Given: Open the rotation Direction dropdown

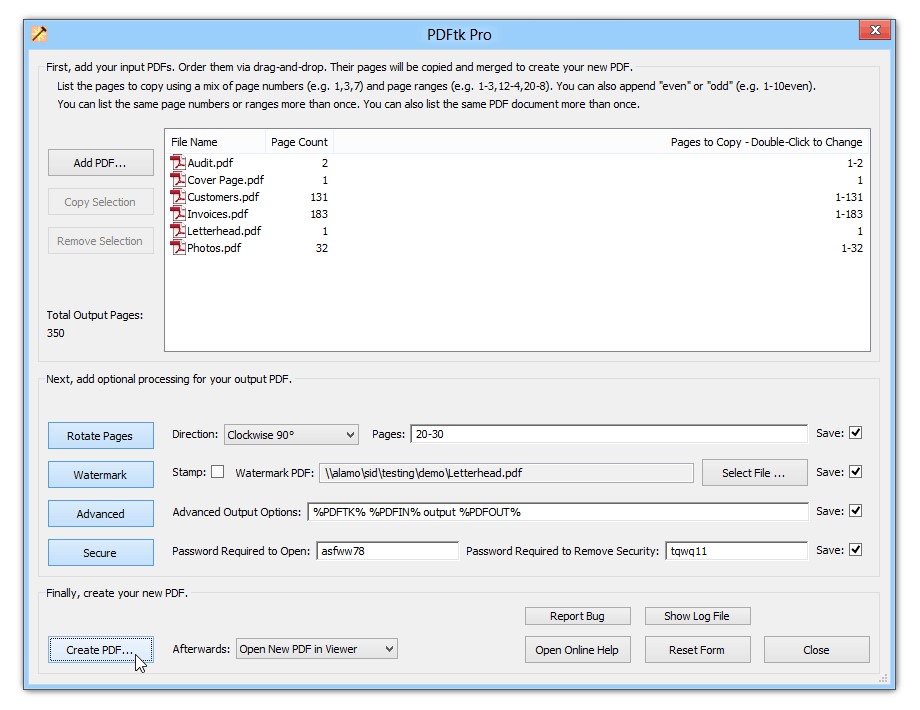Looking at the screenshot, I should [291, 435].
